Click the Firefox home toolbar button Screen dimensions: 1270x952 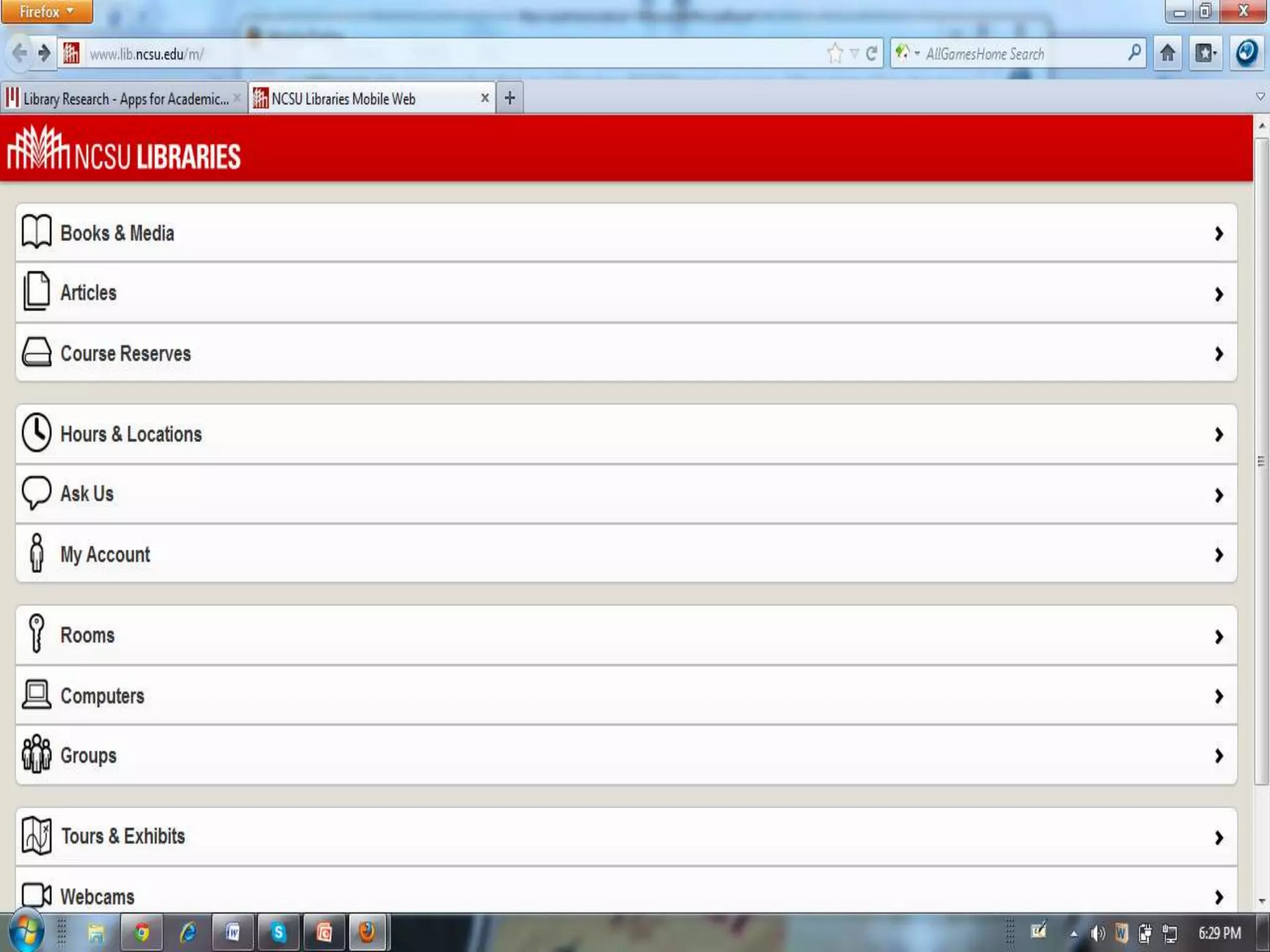tap(1167, 53)
